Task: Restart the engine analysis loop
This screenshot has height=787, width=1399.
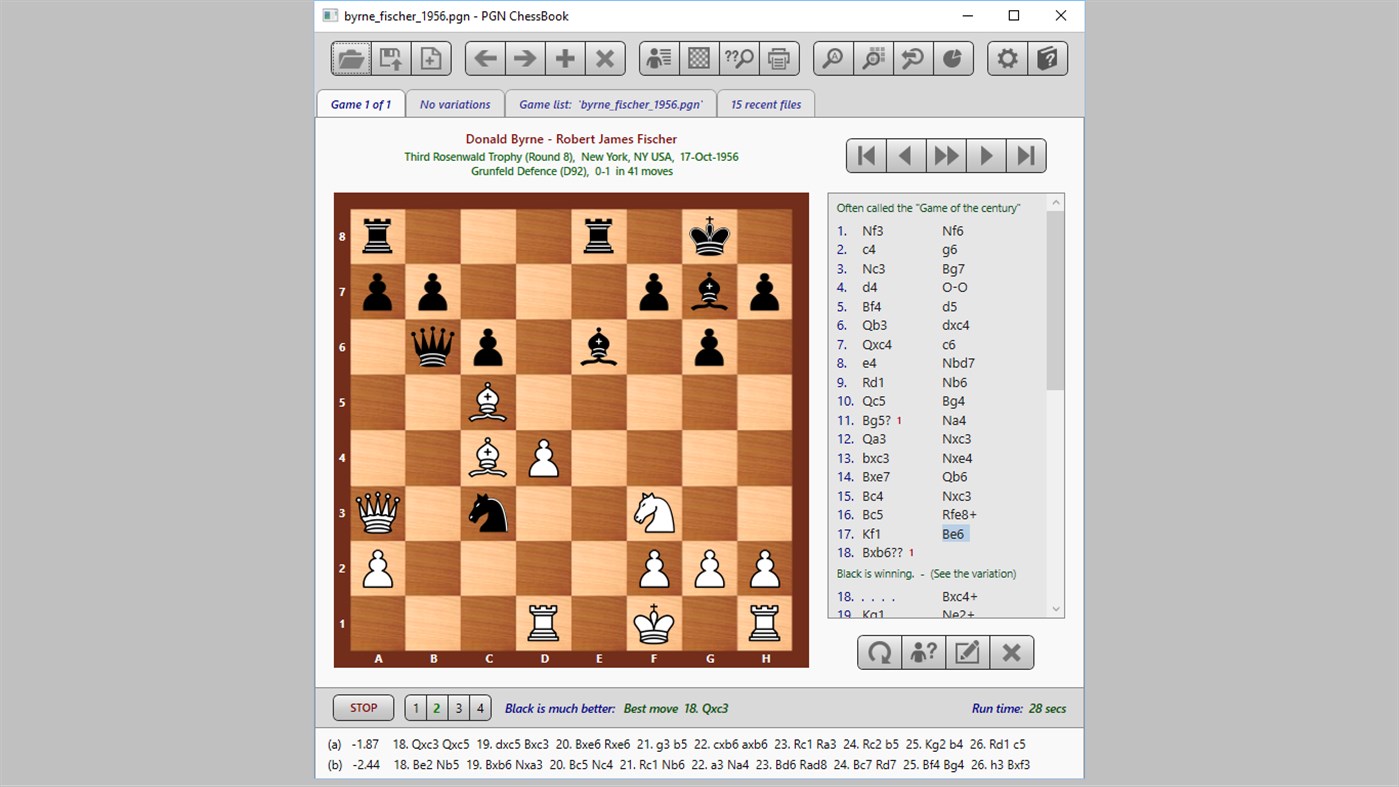Action: pyautogui.click(x=879, y=652)
